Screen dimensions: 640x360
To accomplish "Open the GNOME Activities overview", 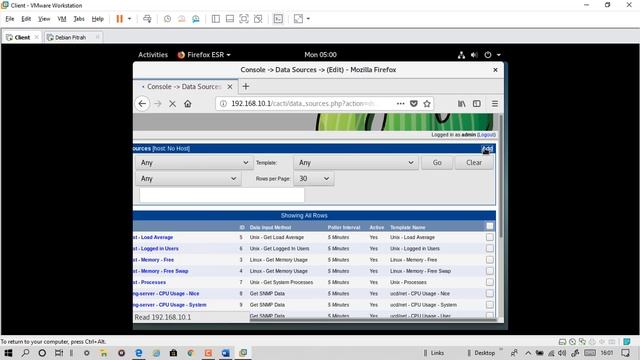I will click(153, 55).
